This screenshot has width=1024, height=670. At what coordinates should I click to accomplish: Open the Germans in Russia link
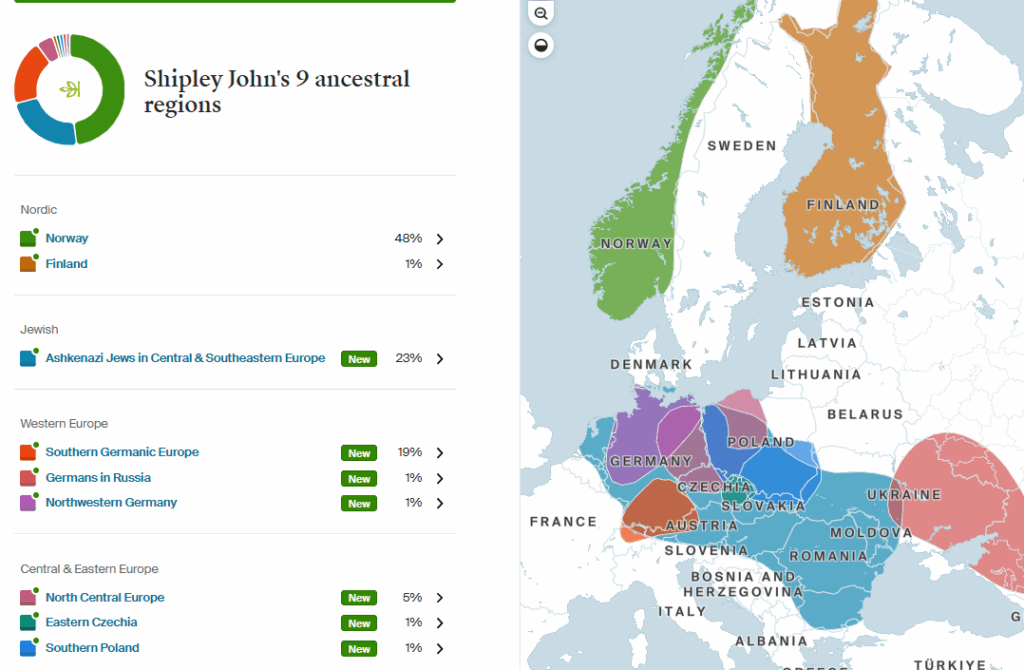coord(98,477)
